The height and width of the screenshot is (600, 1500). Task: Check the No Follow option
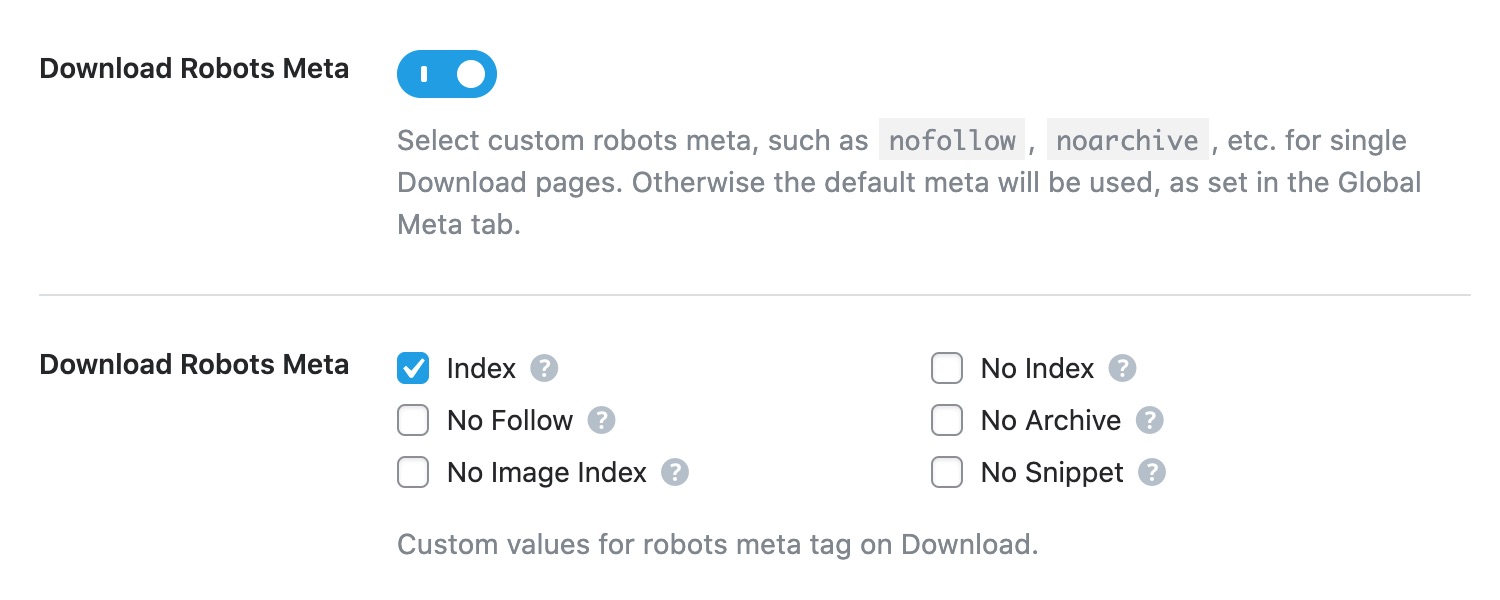[412, 420]
